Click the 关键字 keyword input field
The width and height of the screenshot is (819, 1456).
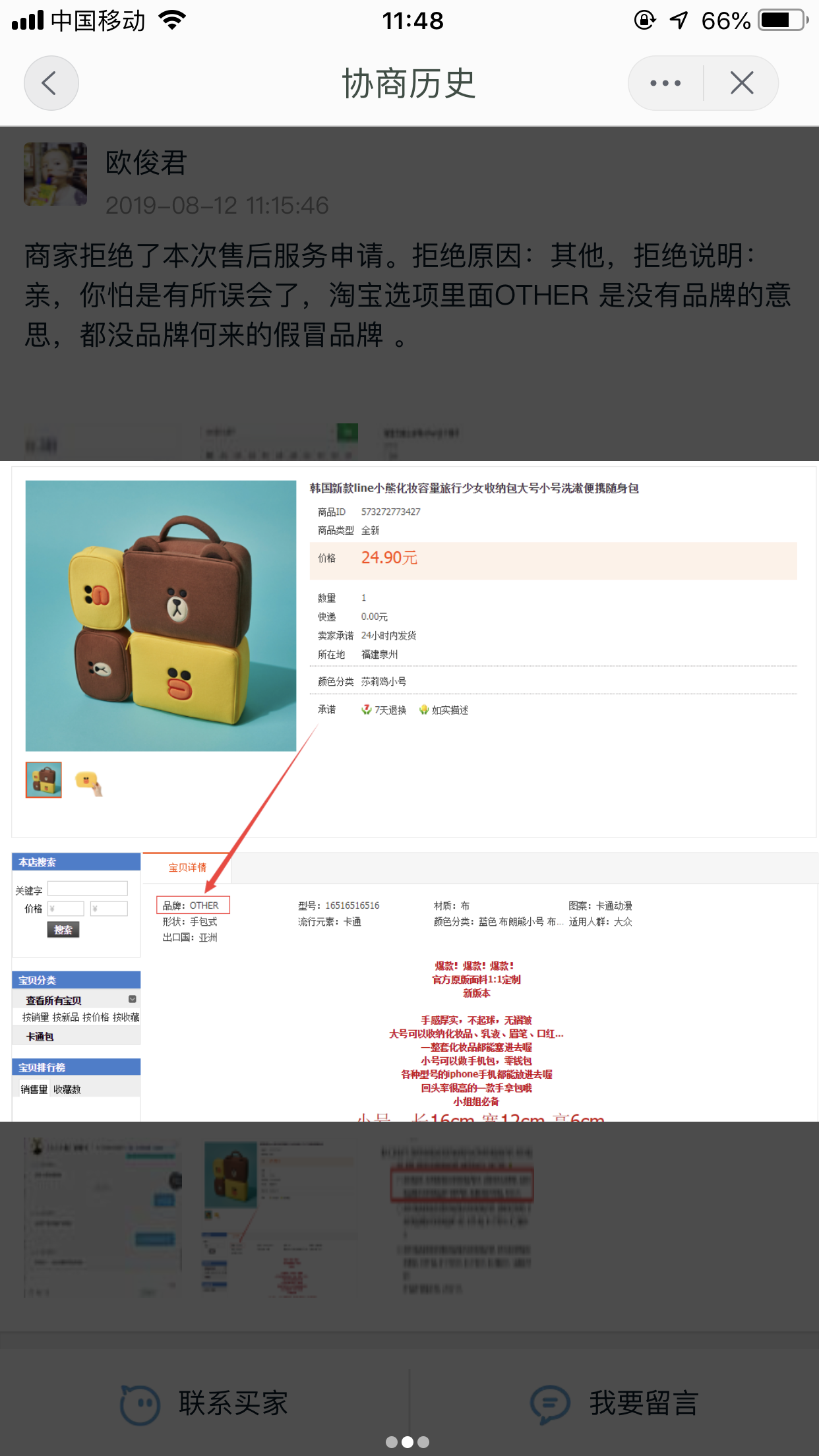tap(87, 889)
